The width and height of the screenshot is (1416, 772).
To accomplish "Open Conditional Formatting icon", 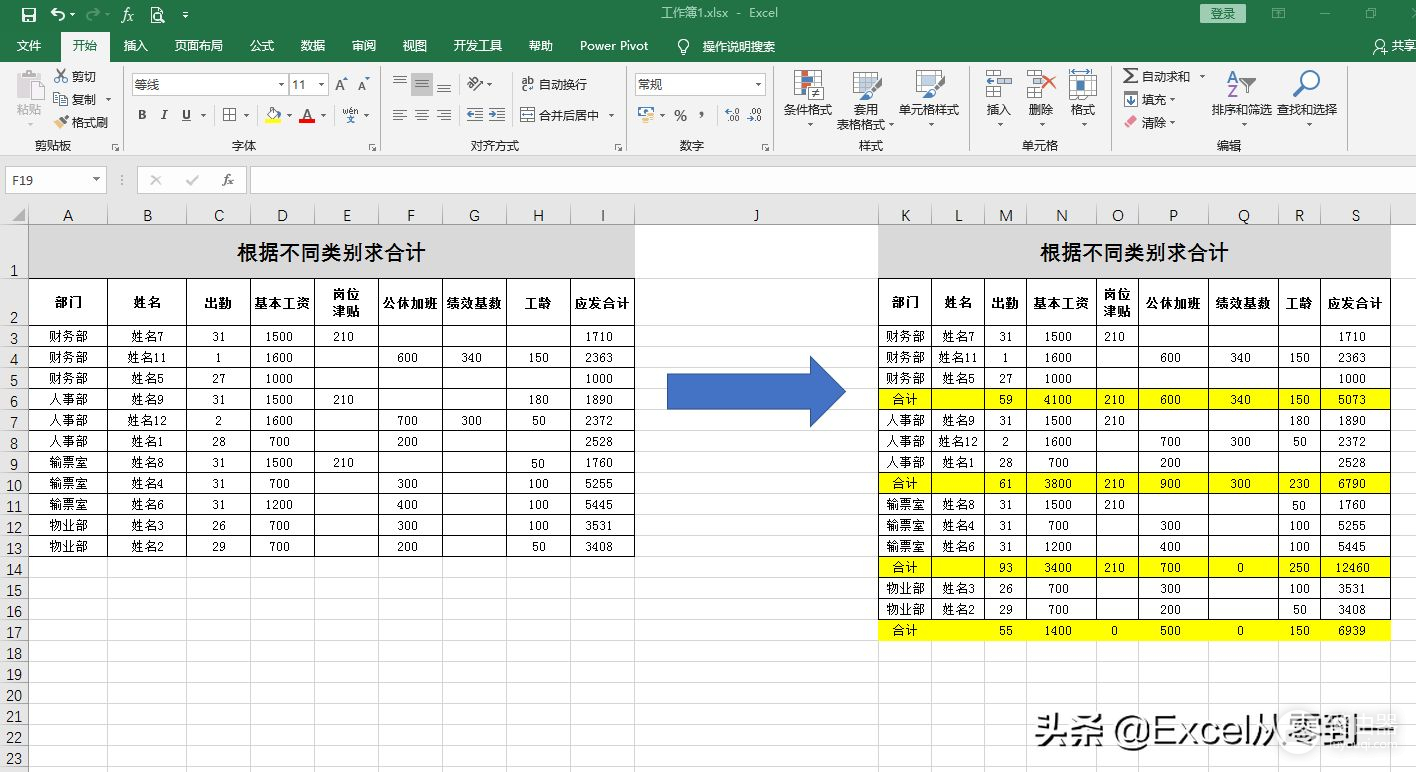I will [807, 86].
